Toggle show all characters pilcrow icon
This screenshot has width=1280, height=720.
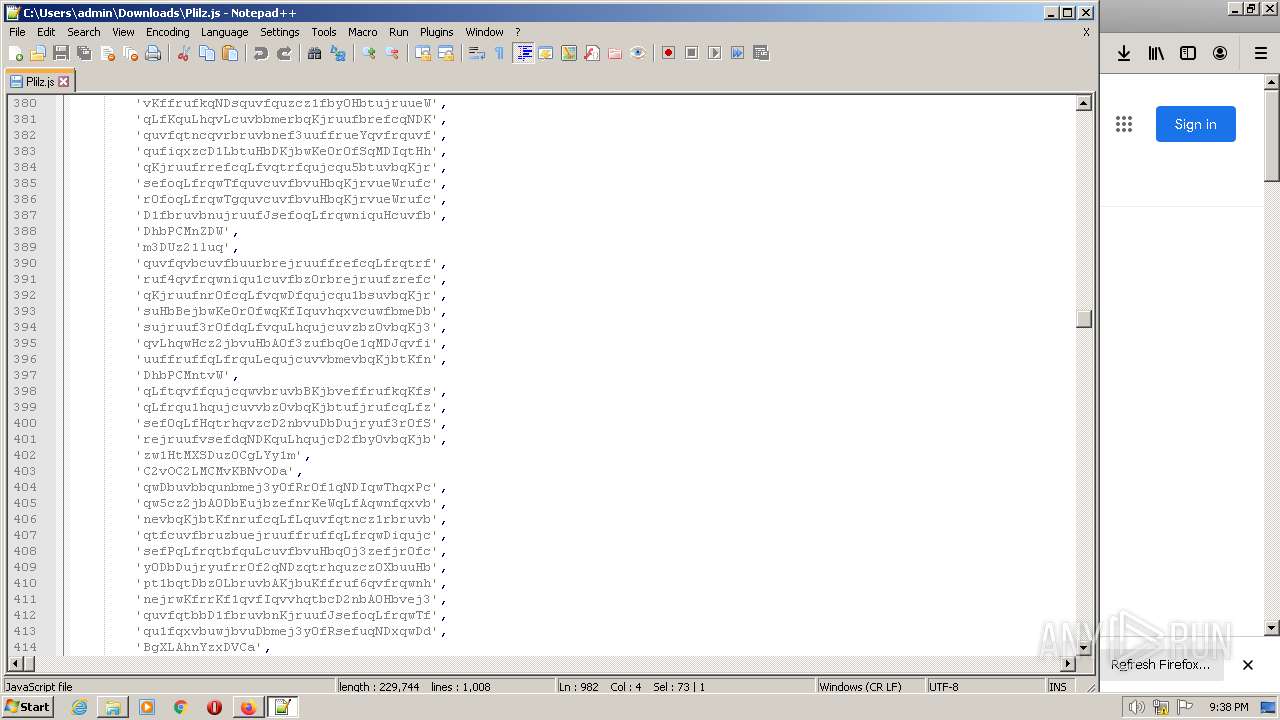(500, 53)
